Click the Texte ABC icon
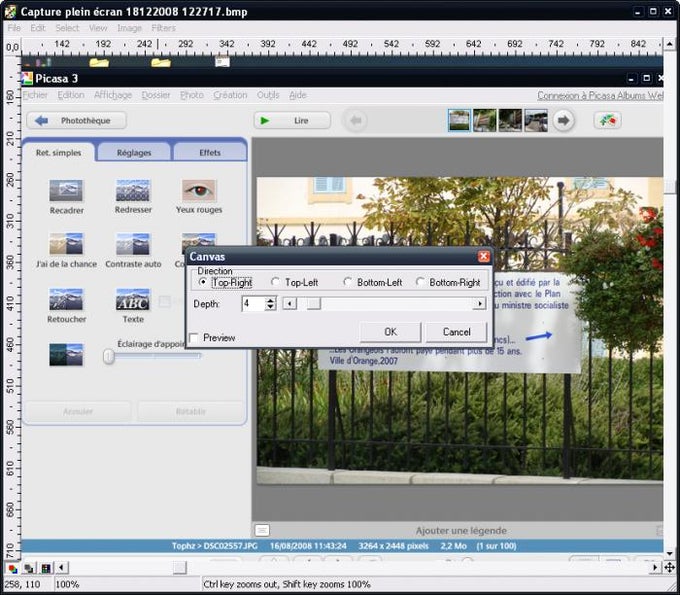The width and height of the screenshot is (680, 595). coord(133,299)
